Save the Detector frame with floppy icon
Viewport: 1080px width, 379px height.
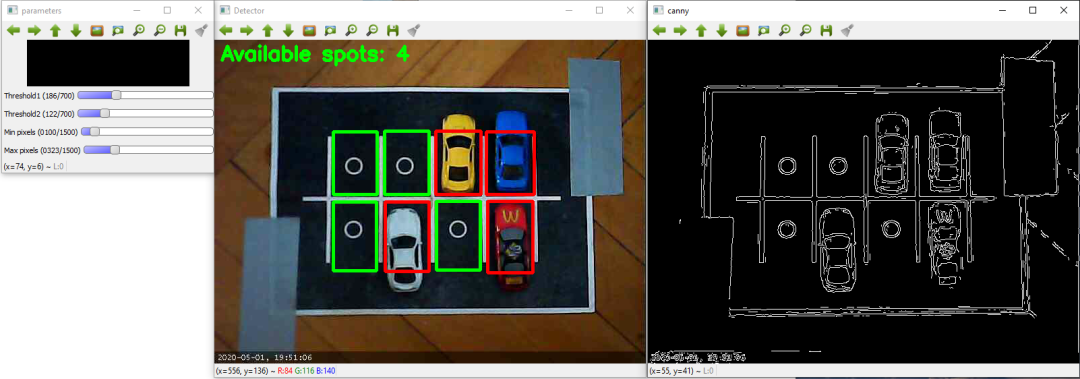click(393, 30)
